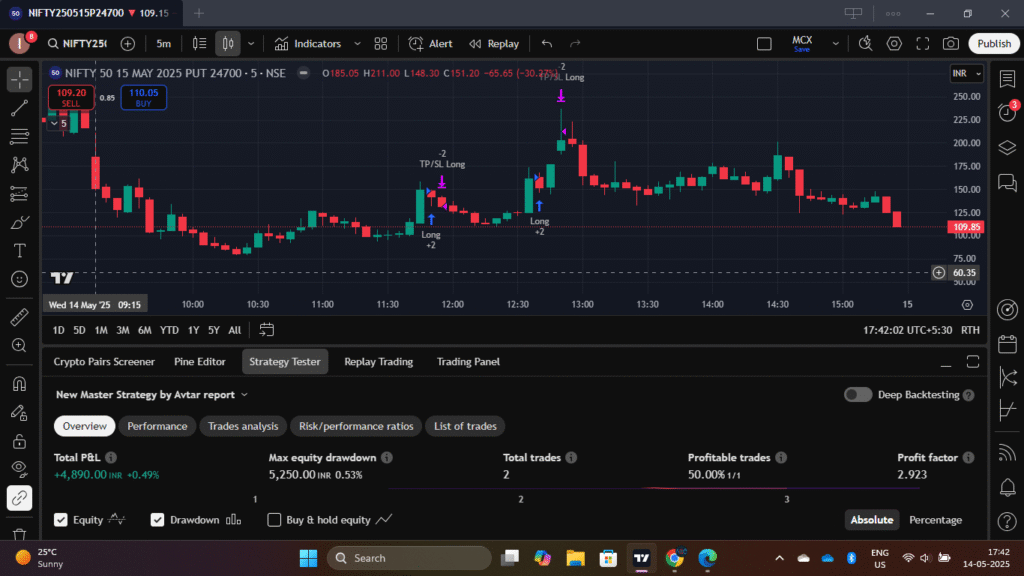Viewport: 1024px width, 576px height.
Task: Open symbol search NIFTY25
Action: [x=77, y=44]
